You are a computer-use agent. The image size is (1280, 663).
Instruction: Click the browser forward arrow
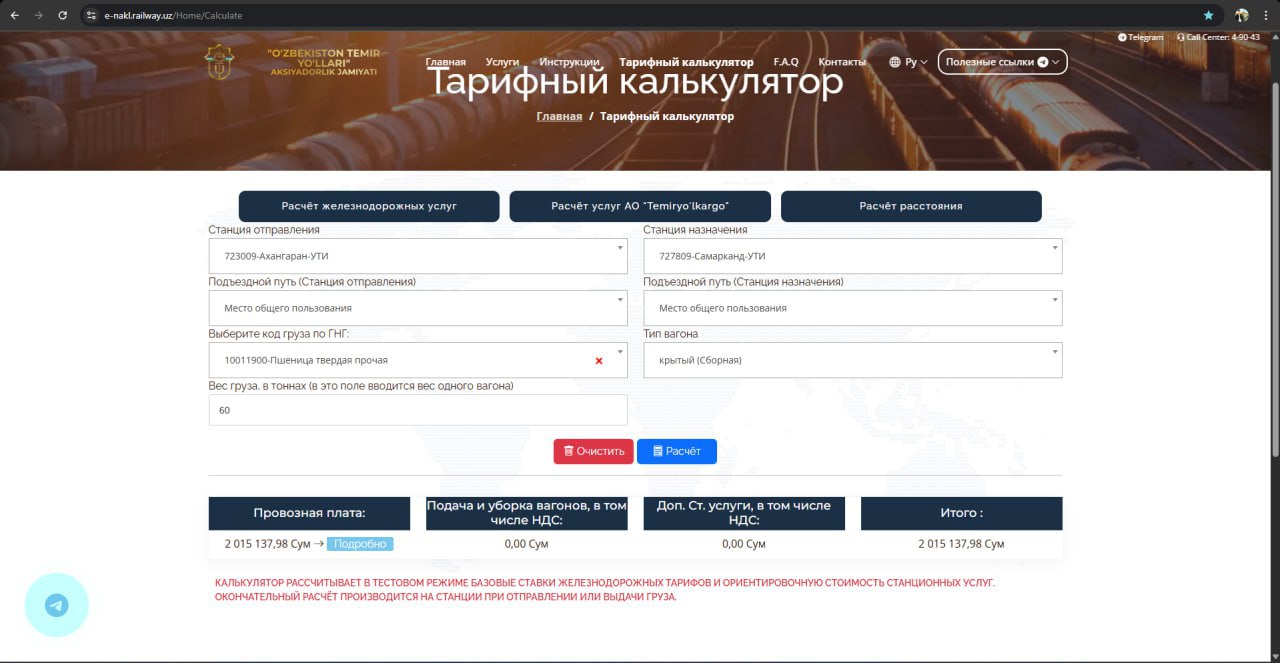[38, 15]
